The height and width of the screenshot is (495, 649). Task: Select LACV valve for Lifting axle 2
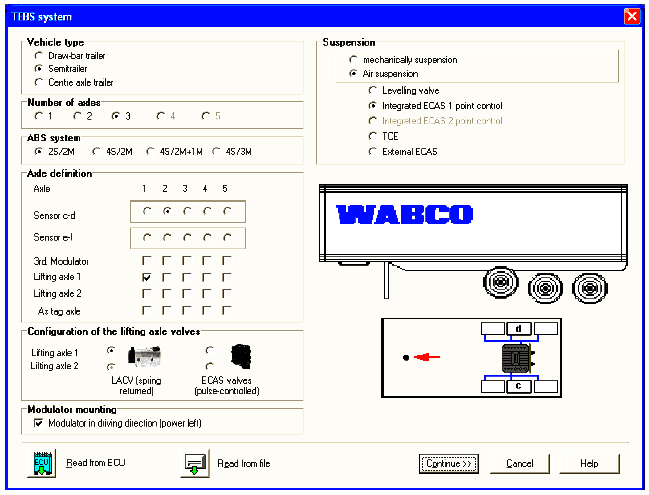111,367
